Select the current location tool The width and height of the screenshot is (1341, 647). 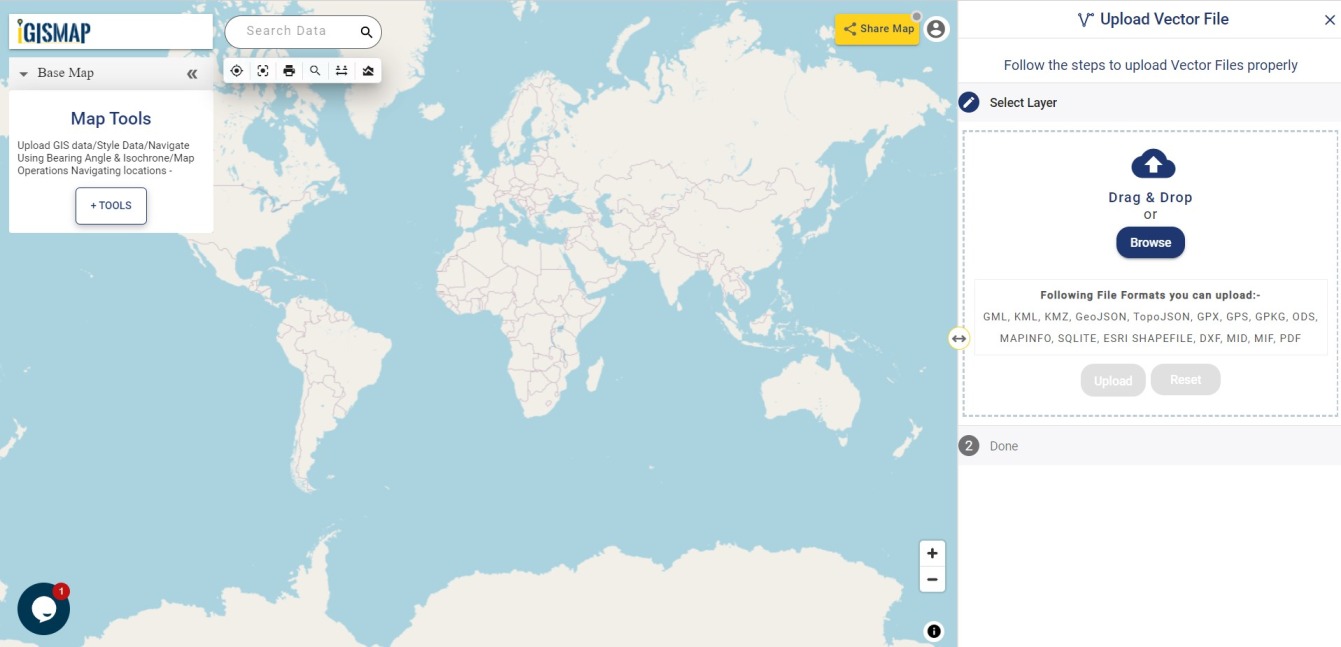[237, 70]
